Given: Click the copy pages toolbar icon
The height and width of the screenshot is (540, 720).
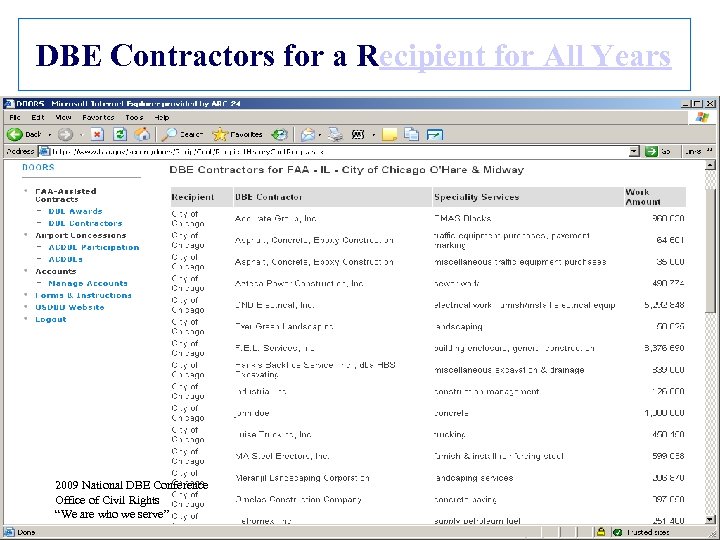Looking at the screenshot, I should (x=411, y=134).
